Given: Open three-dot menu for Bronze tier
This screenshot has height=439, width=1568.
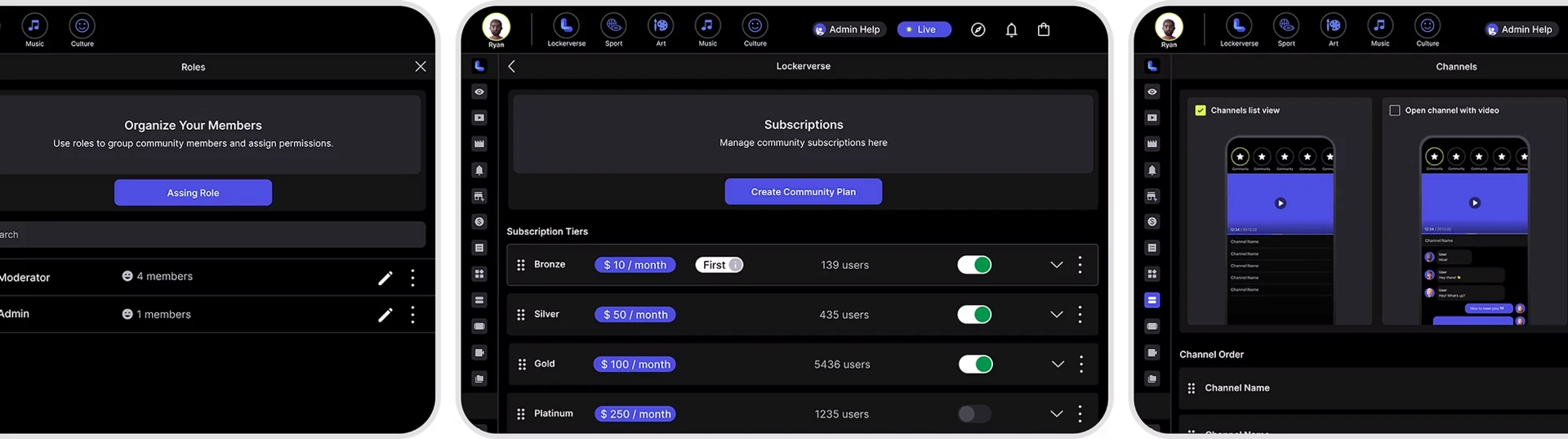Looking at the screenshot, I should click(1080, 265).
